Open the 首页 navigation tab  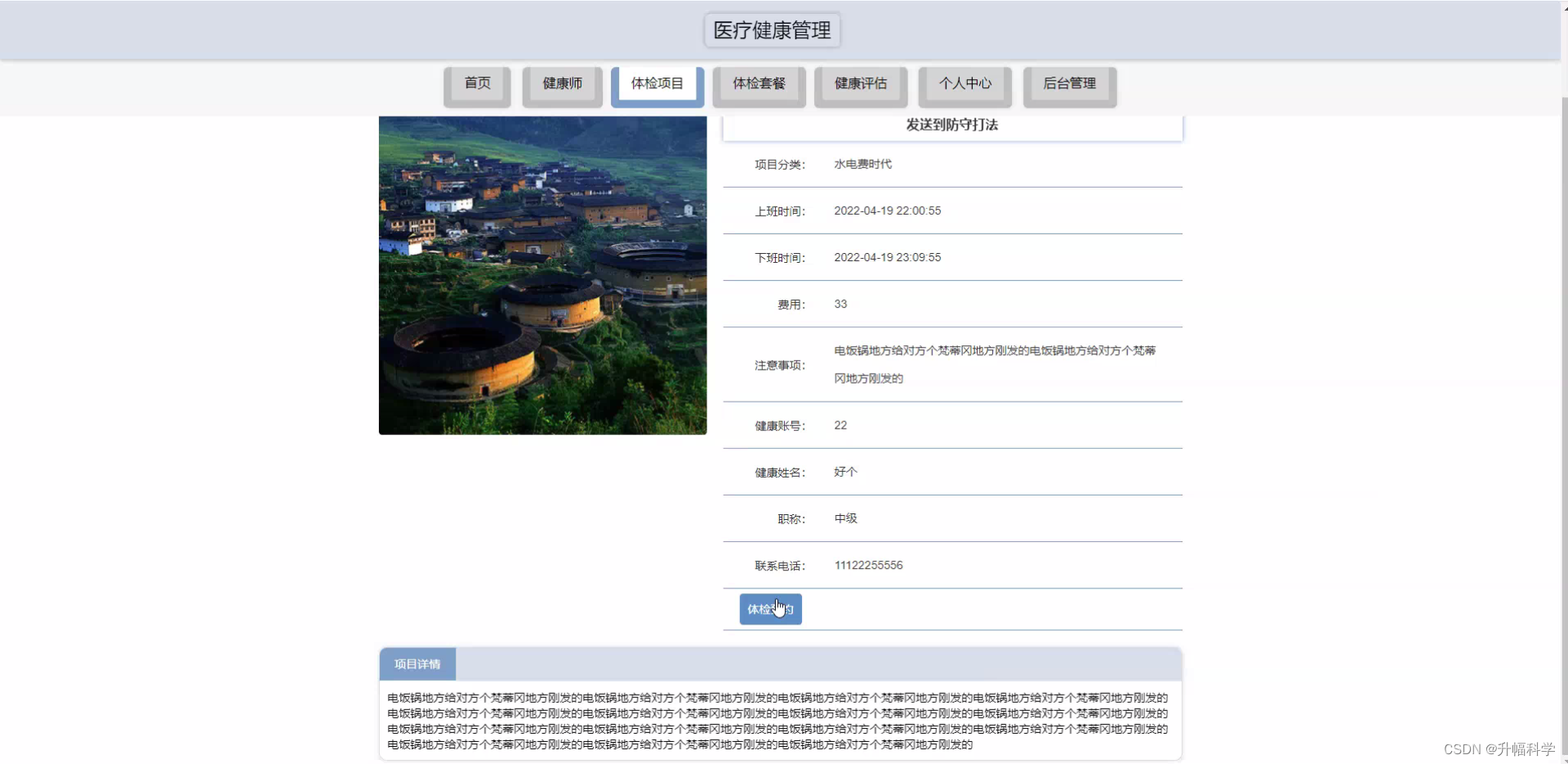[476, 85]
